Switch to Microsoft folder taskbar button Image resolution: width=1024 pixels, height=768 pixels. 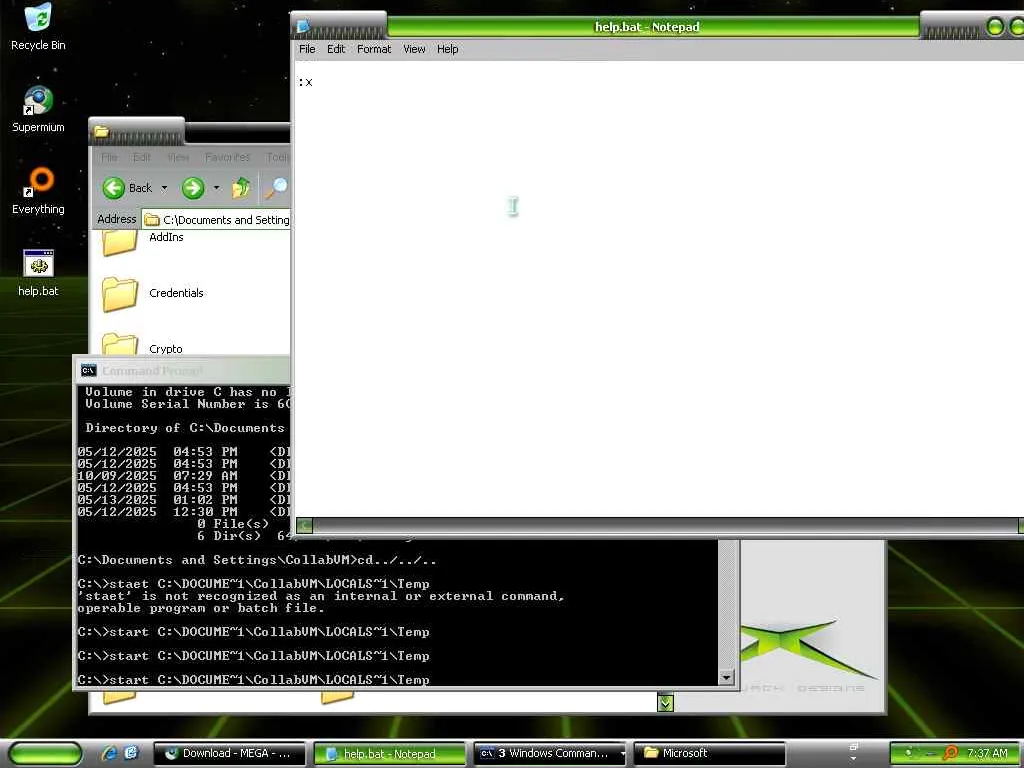point(709,754)
